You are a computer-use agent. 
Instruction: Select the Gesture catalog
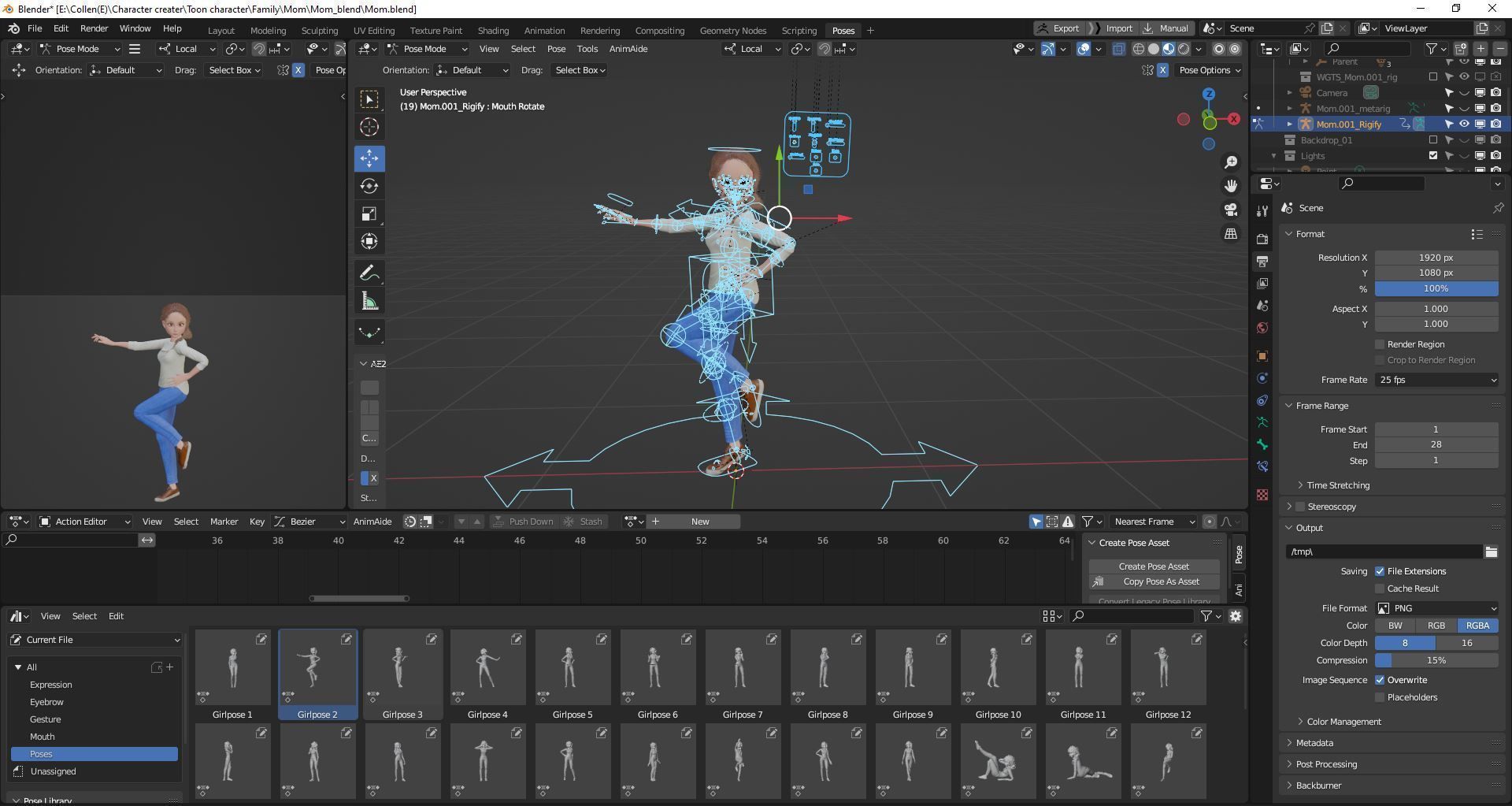(46, 719)
